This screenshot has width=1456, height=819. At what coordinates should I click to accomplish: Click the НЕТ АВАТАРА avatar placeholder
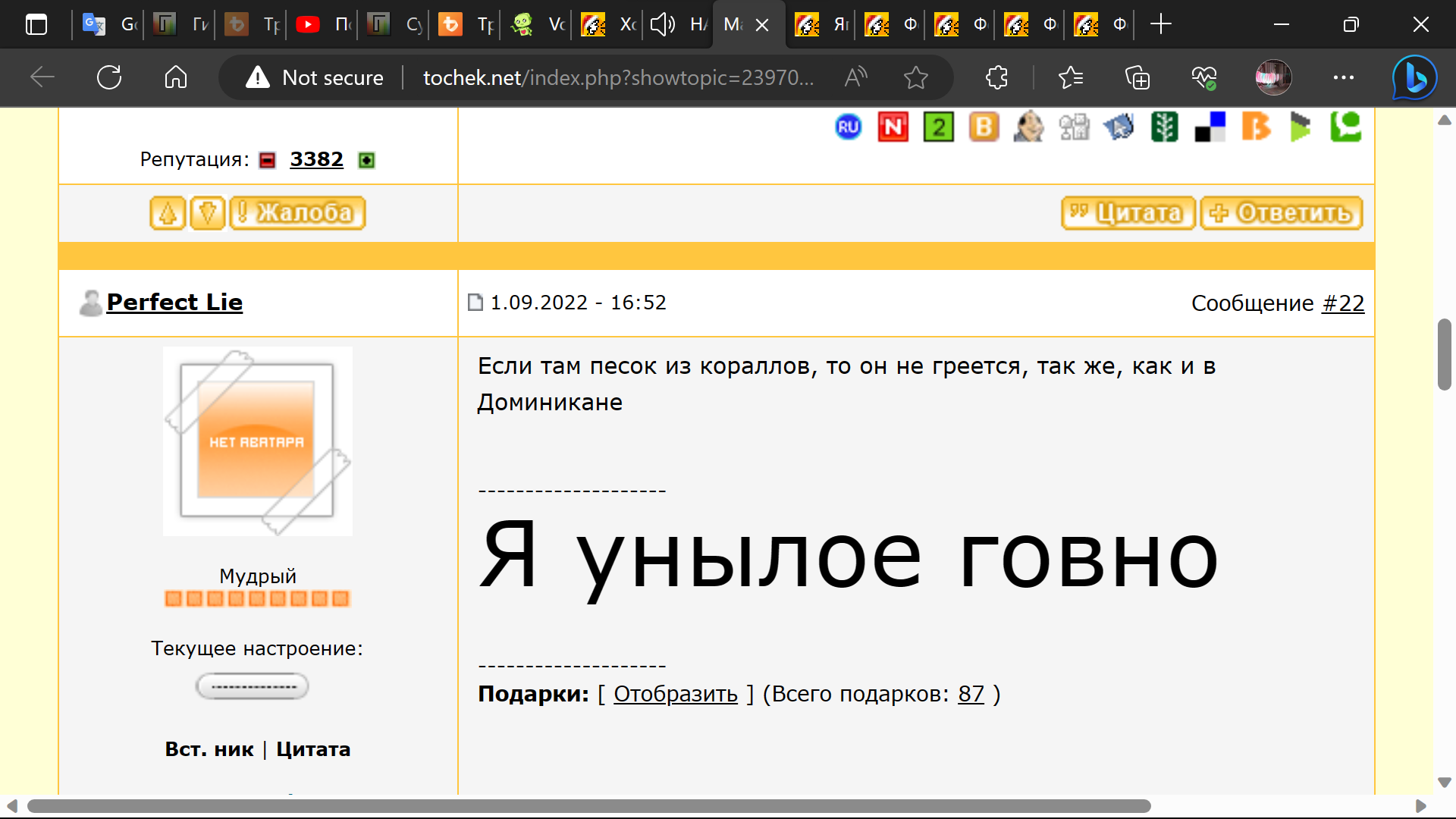coord(258,441)
